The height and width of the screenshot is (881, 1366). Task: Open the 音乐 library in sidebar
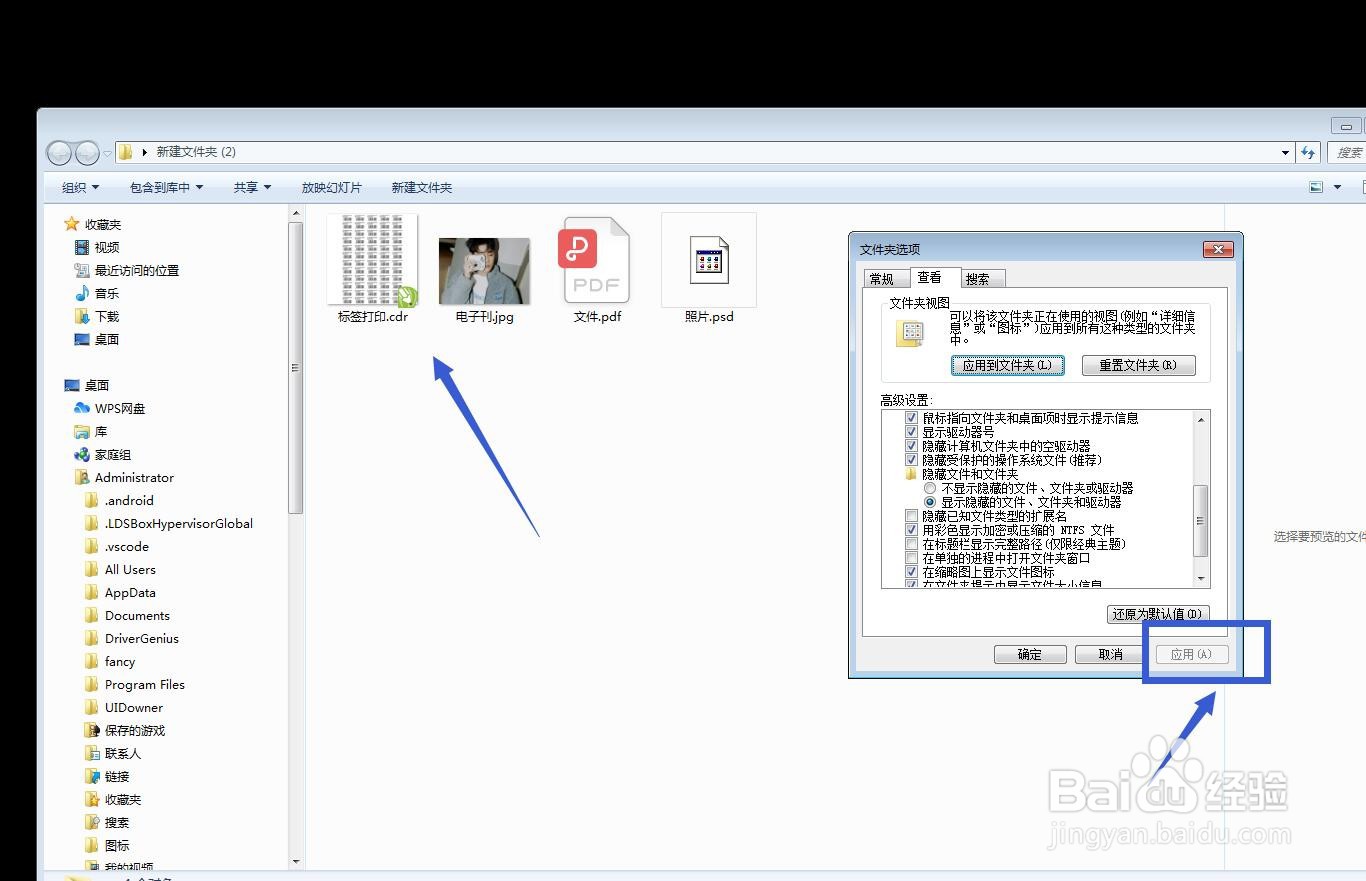(104, 293)
